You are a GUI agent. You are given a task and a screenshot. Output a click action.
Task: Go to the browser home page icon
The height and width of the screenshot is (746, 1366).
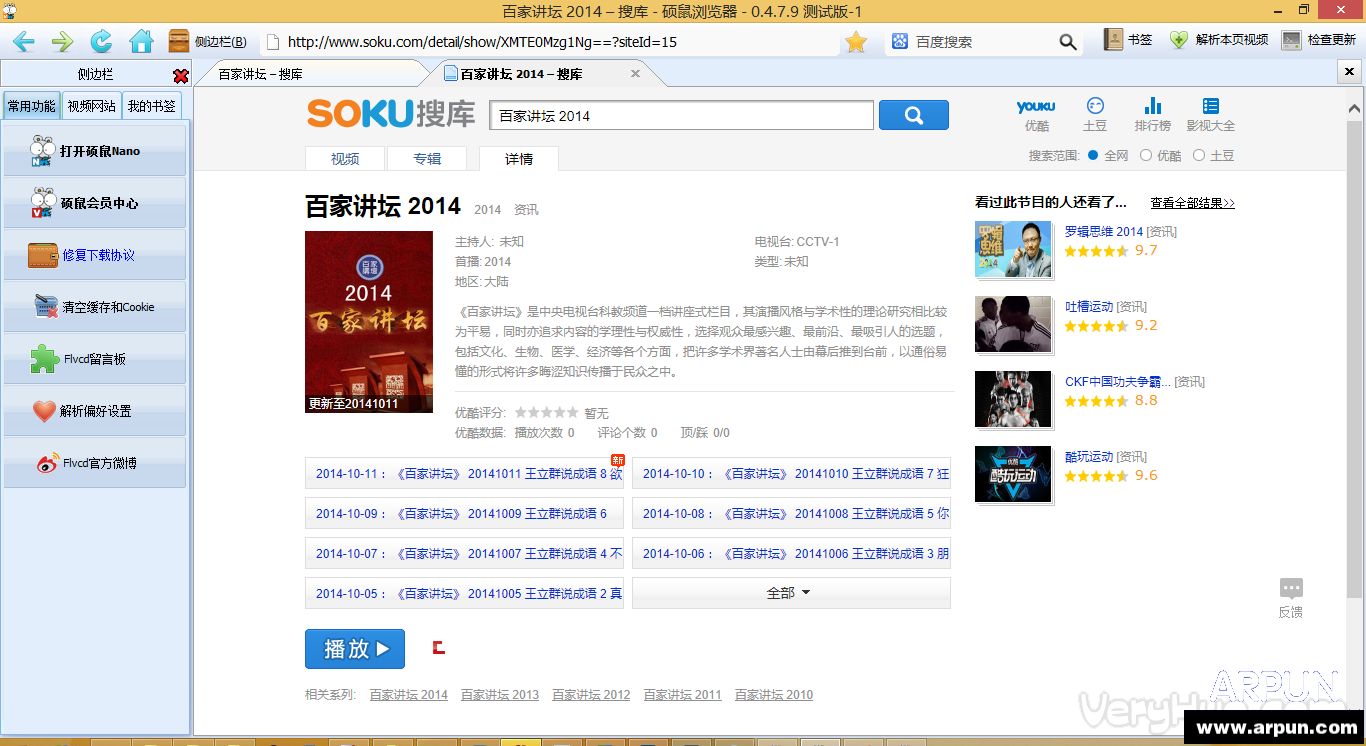pyautogui.click(x=141, y=41)
